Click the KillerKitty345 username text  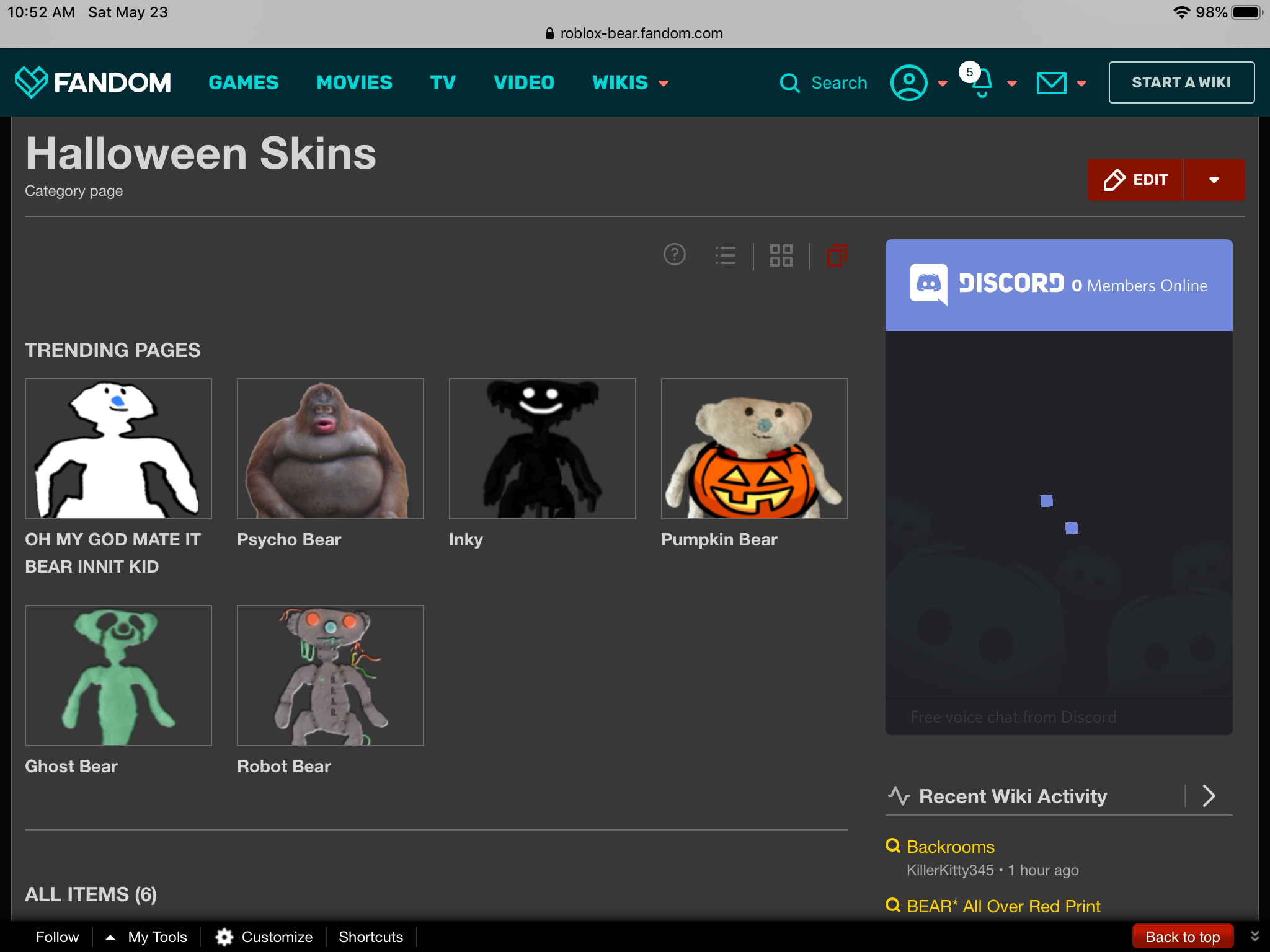tap(950, 870)
